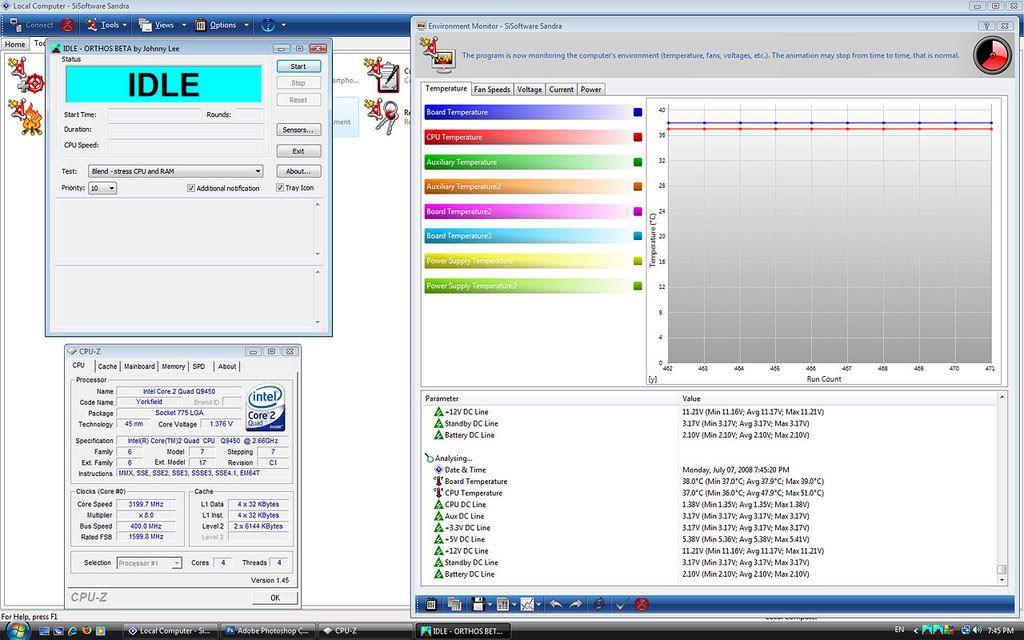Click the copy results icon in Environment Monitor toolbar
Viewport: 1024px width, 640px height.
tap(455, 604)
